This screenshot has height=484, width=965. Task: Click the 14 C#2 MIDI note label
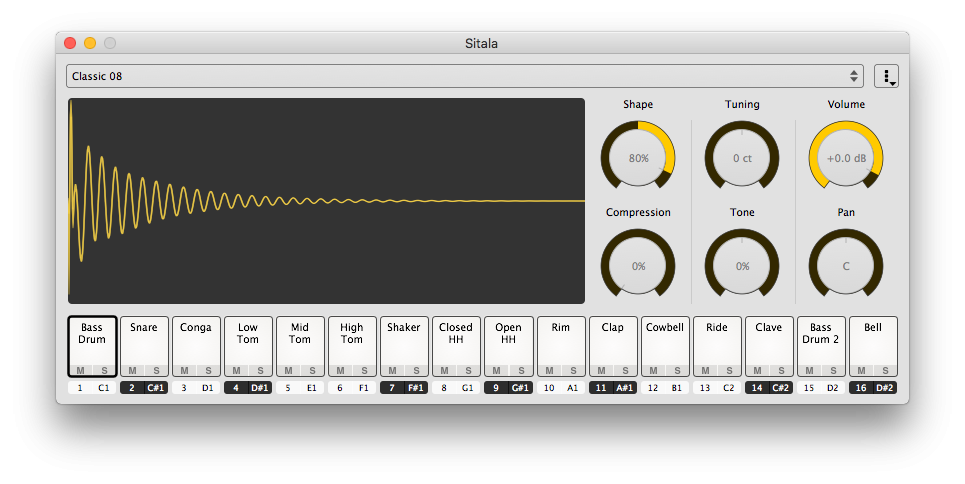[769, 388]
